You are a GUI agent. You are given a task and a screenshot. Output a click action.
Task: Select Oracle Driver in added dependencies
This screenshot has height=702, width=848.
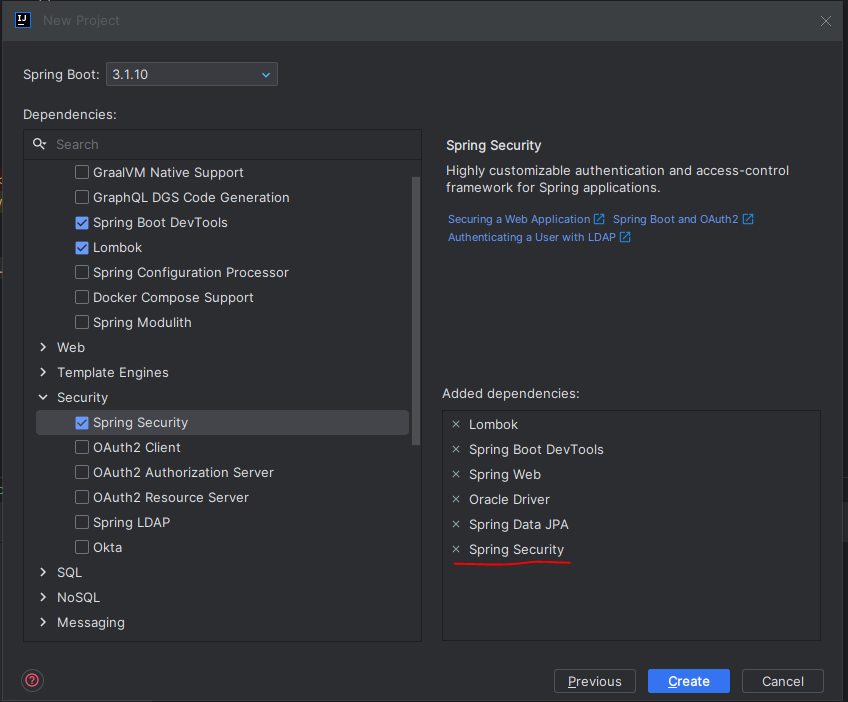[x=509, y=499]
